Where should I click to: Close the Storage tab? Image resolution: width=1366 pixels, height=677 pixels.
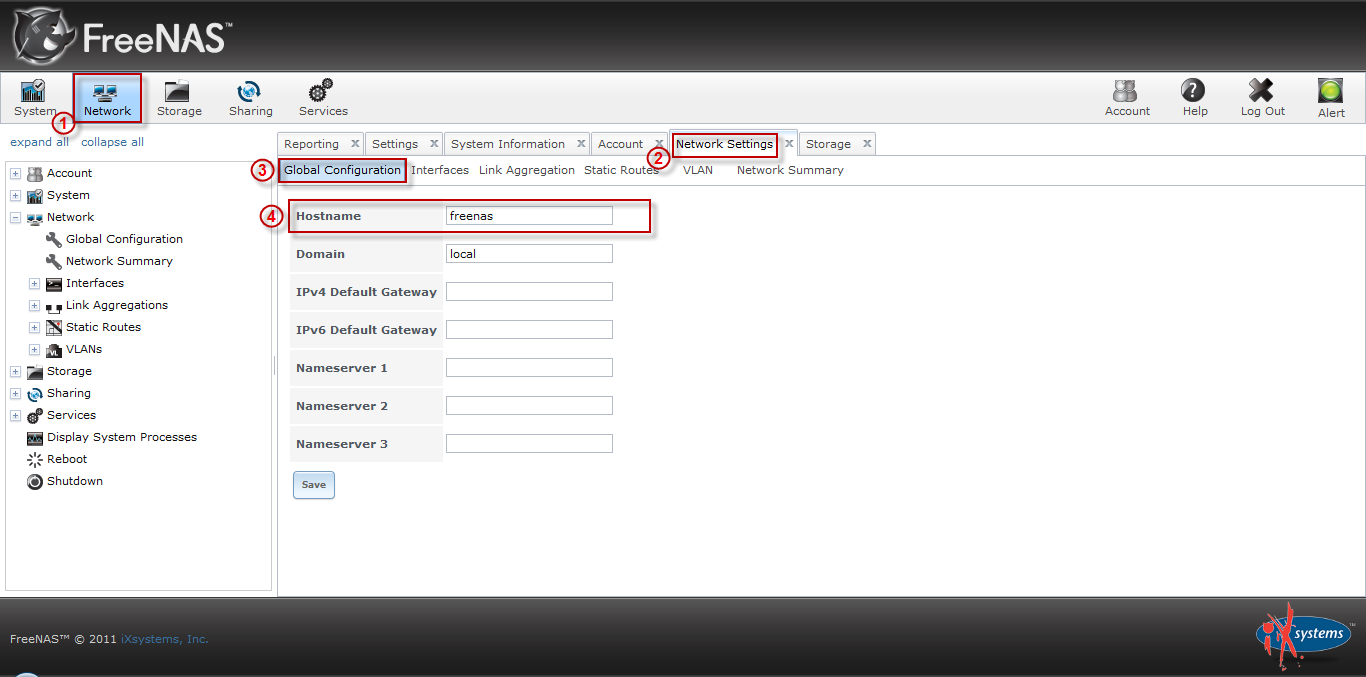pyautogui.click(x=866, y=144)
